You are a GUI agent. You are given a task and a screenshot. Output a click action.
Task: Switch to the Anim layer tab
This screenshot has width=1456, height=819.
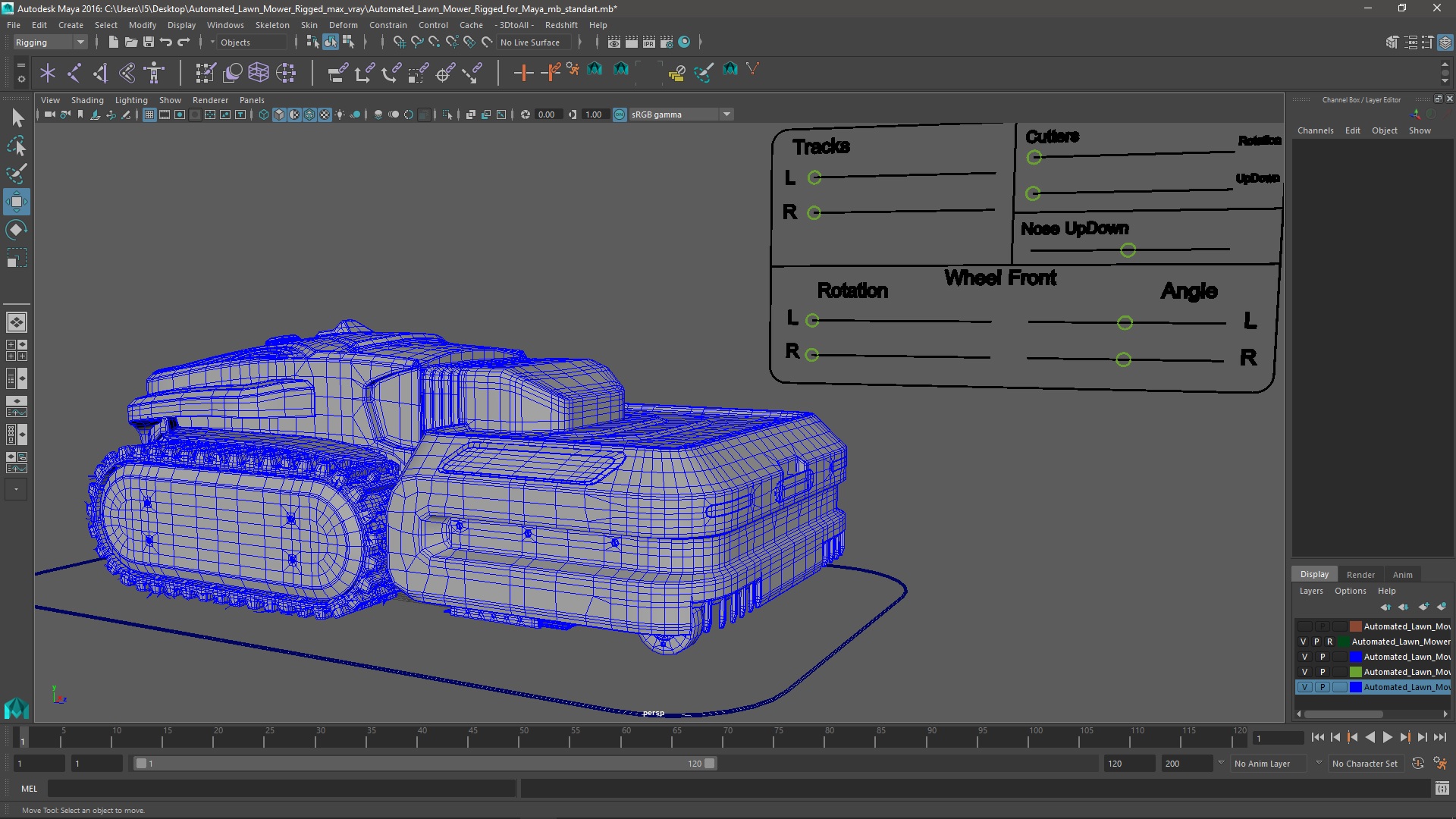coord(1402,575)
